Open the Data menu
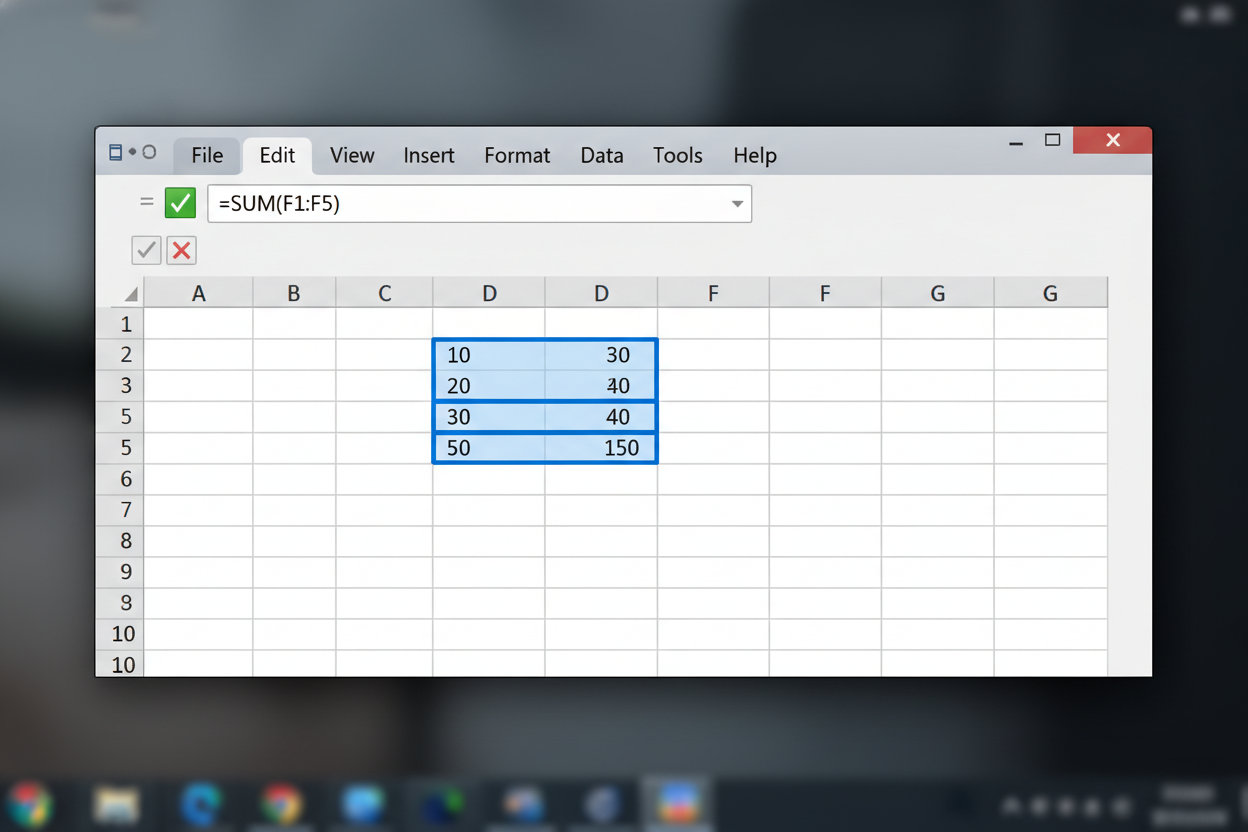The height and width of the screenshot is (832, 1248). point(601,156)
